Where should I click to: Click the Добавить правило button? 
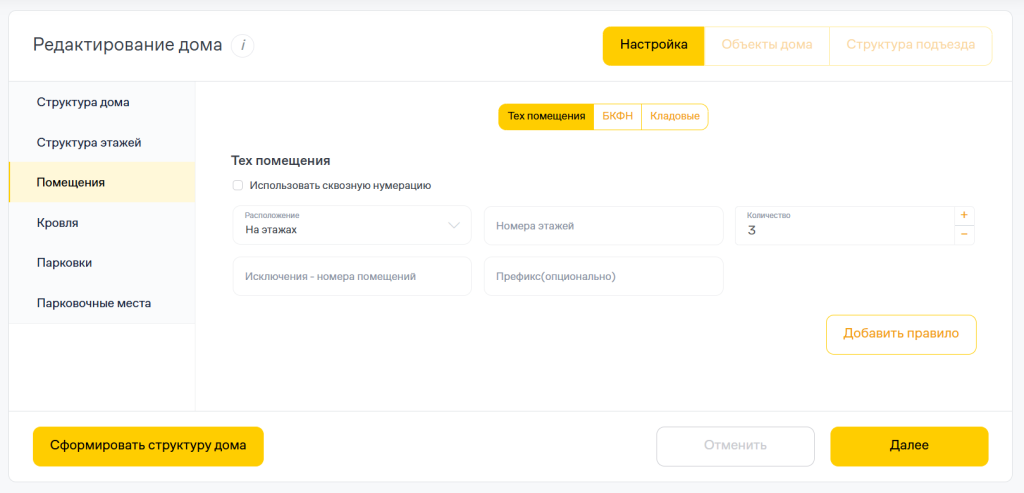[901, 335]
